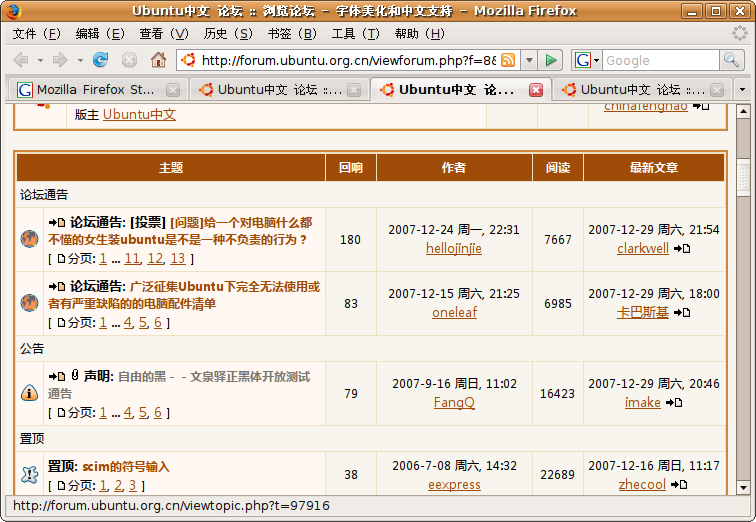Switch to last Ubuntu中文 论坛 tab
The width and height of the screenshot is (756, 522).
point(641,90)
